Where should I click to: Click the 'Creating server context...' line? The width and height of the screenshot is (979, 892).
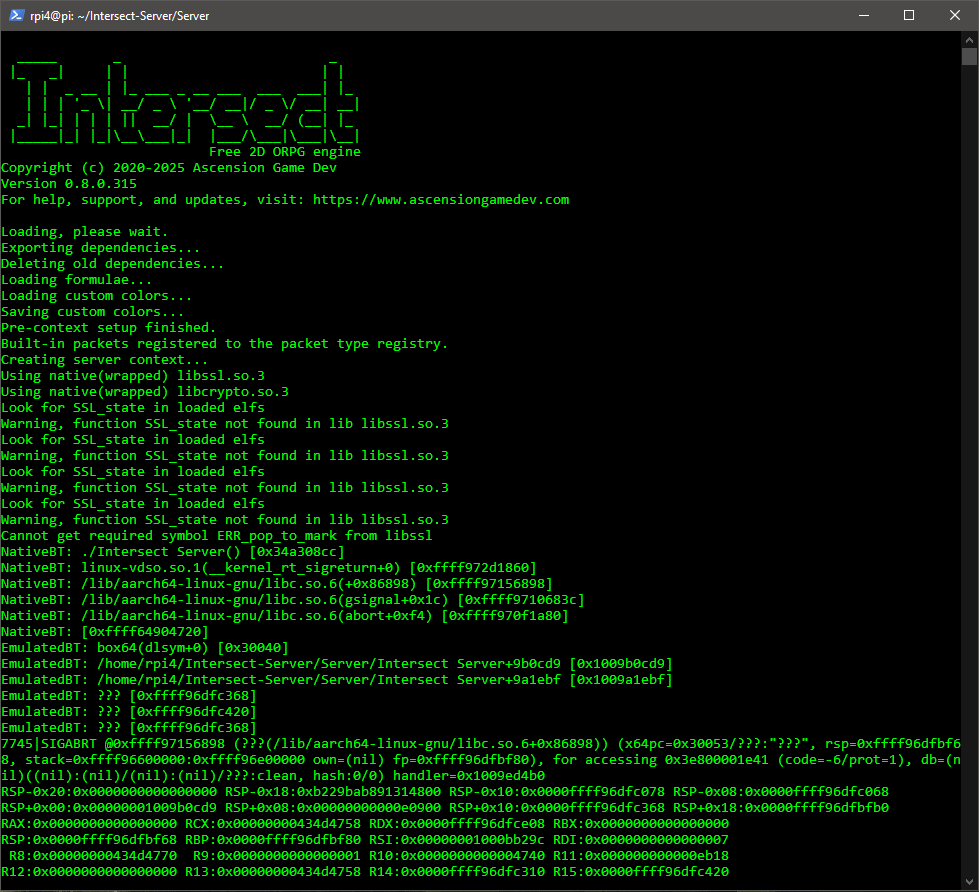tap(105, 360)
